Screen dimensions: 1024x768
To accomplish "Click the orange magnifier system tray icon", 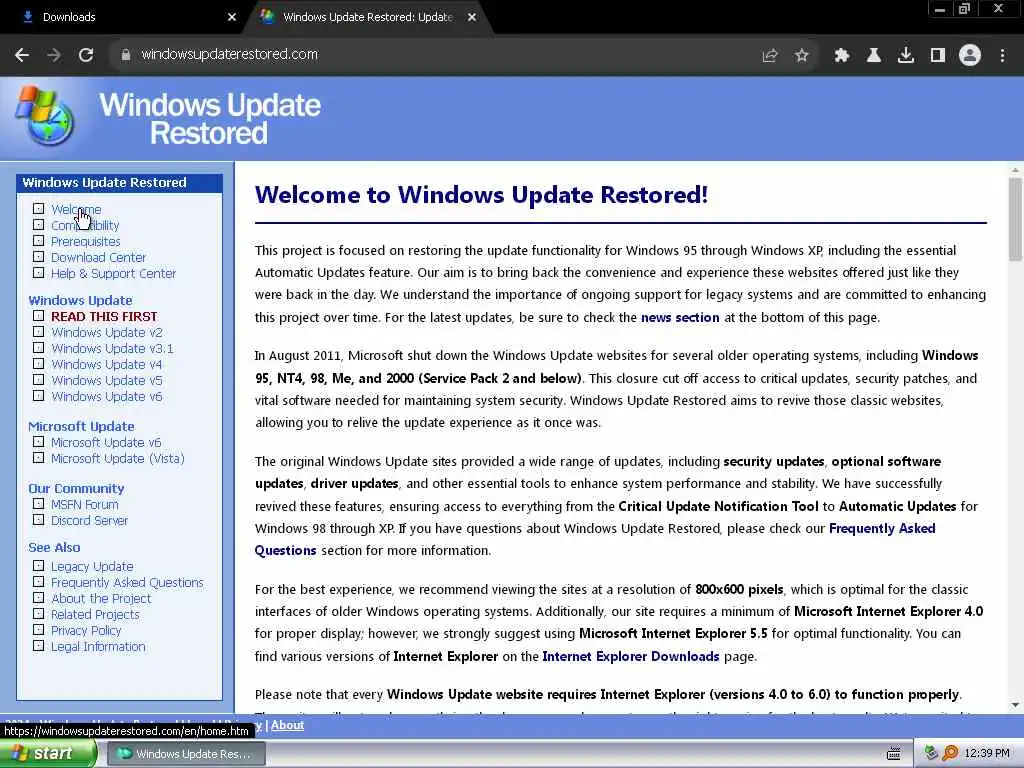I will 950,753.
